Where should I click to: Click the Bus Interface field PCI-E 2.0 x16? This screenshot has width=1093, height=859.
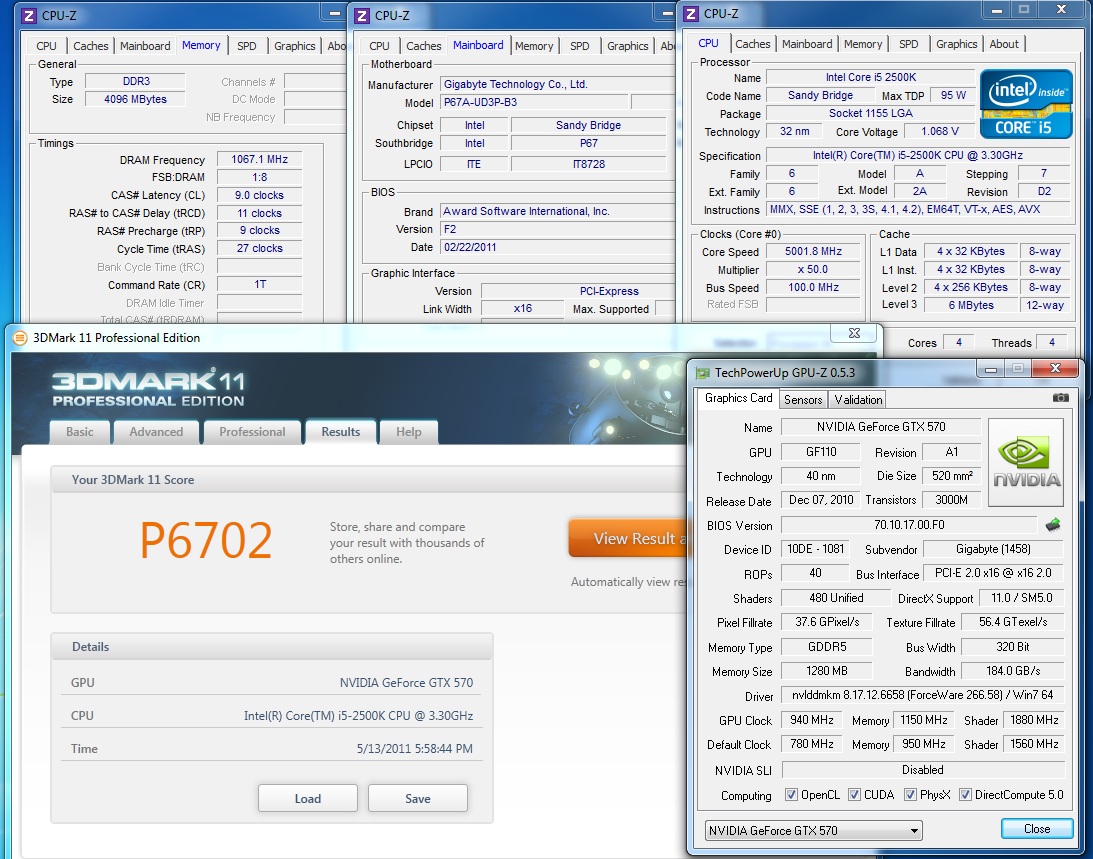[x=993, y=573]
